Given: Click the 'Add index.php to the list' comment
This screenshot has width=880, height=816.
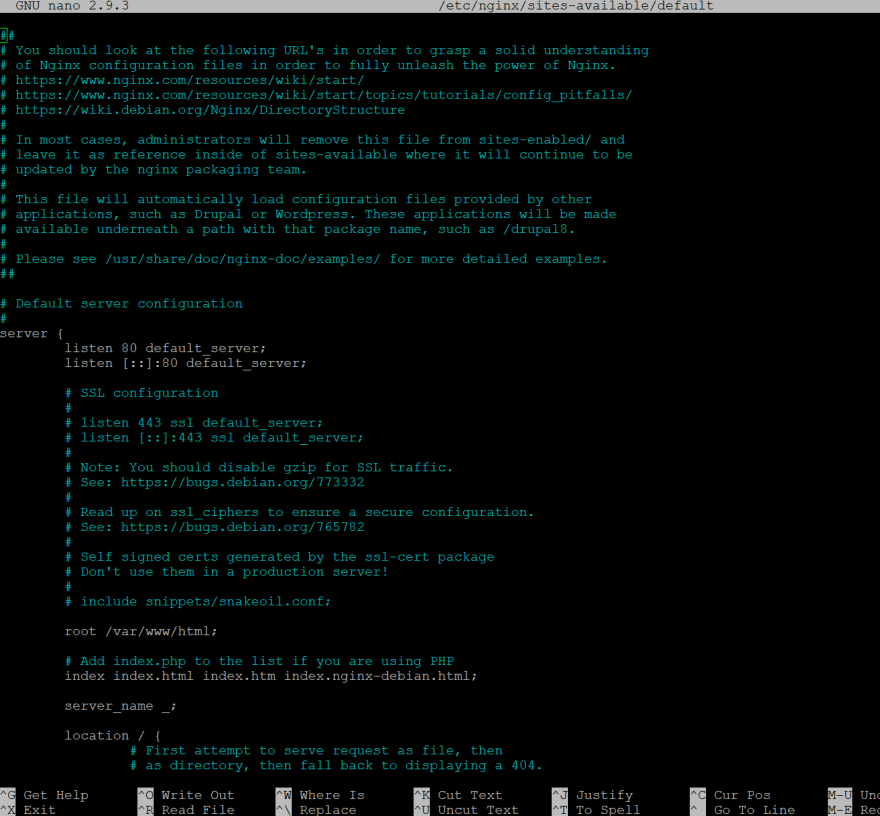Looking at the screenshot, I should pos(259,661).
